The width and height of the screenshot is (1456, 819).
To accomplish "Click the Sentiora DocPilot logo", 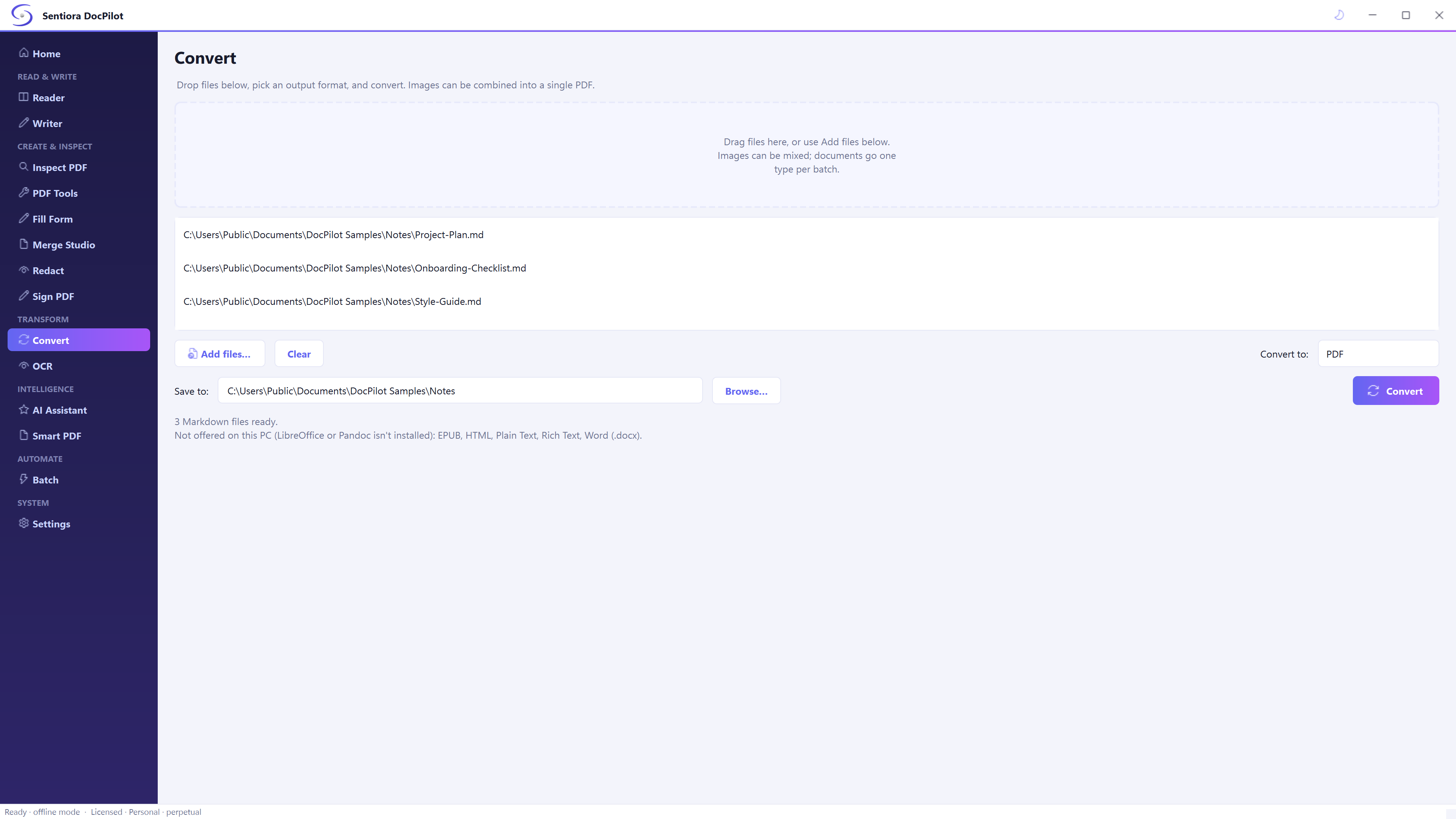I will [x=22, y=15].
